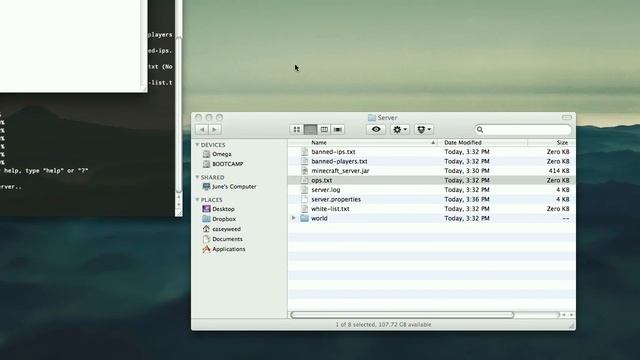640x360 pixels.
Task: Click the toolbar toggle pill button in Server window
Action: coord(567,117)
